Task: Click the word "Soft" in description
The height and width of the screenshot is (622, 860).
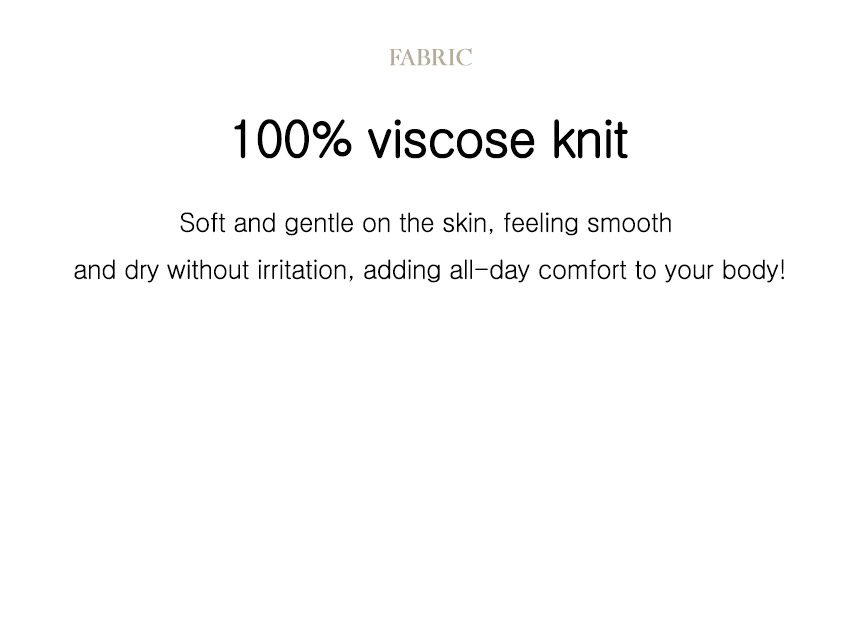Action: 202,224
